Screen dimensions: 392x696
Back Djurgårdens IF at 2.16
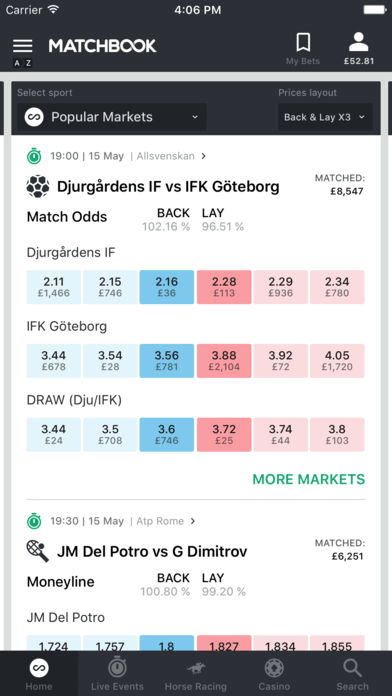(x=166, y=287)
